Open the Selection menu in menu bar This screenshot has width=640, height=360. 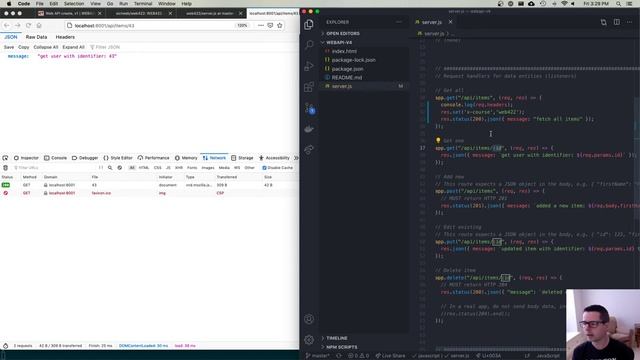74,4
